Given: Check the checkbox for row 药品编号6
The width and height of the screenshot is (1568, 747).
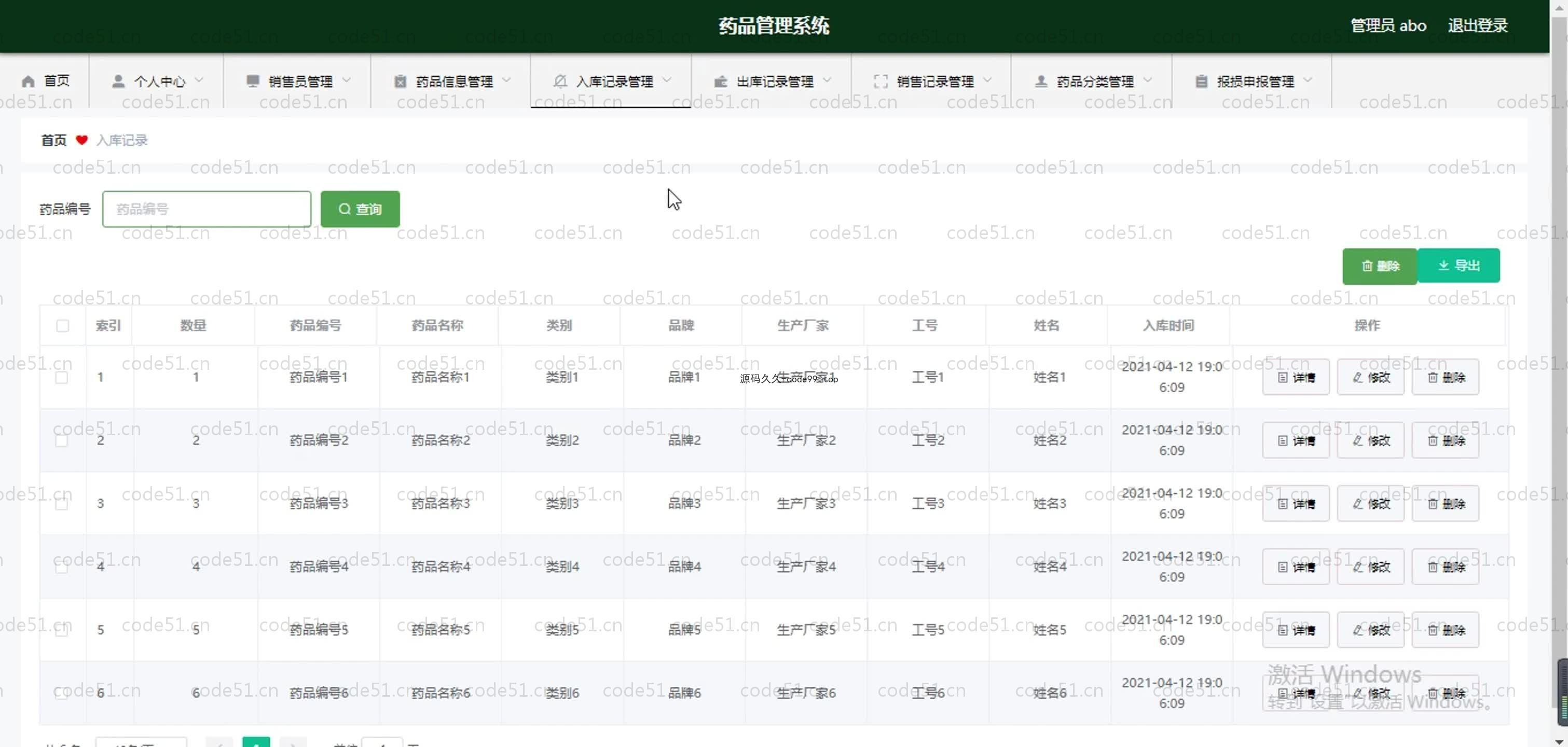Looking at the screenshot, I should pos(61,694).
